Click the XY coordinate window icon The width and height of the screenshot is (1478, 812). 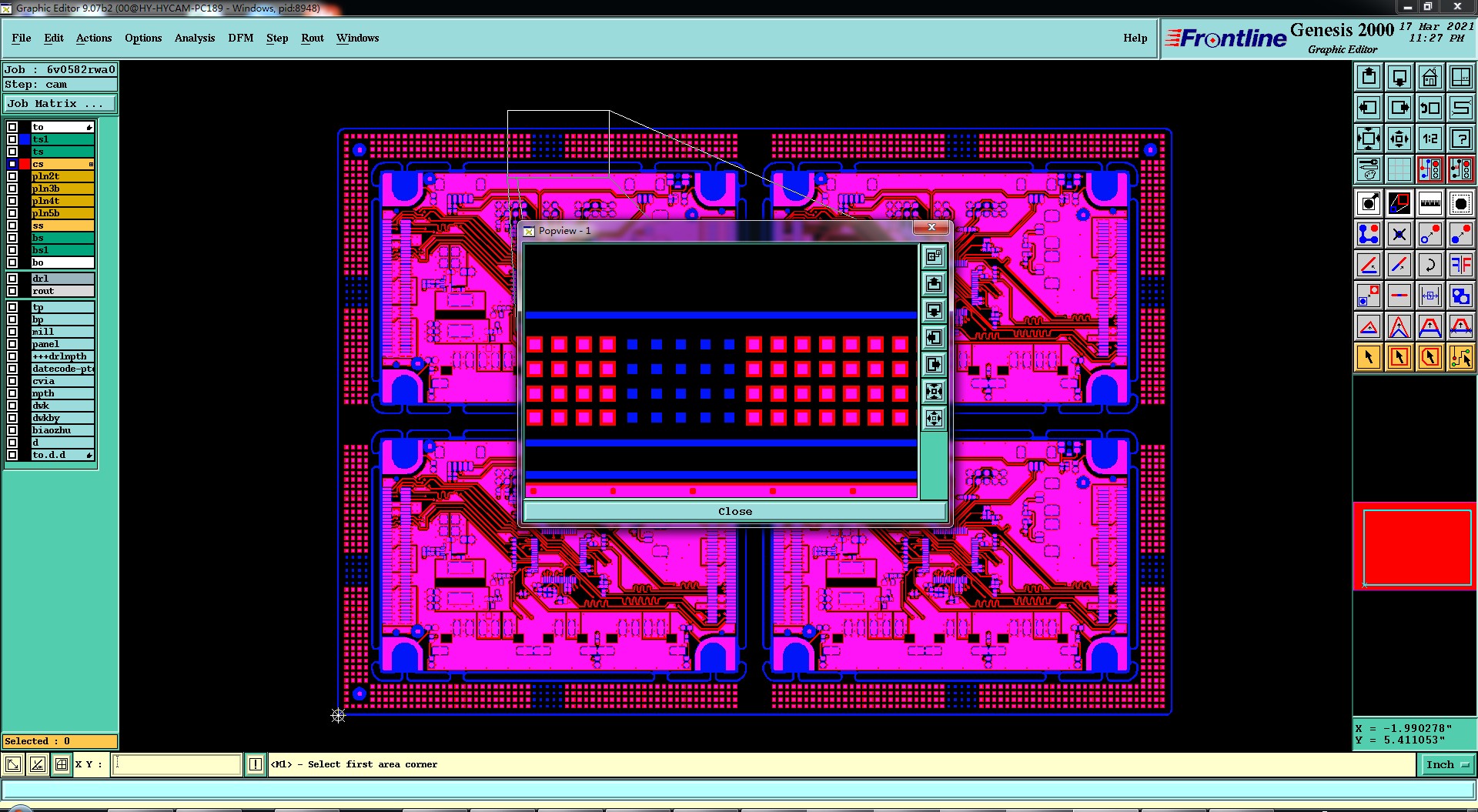1461,77
